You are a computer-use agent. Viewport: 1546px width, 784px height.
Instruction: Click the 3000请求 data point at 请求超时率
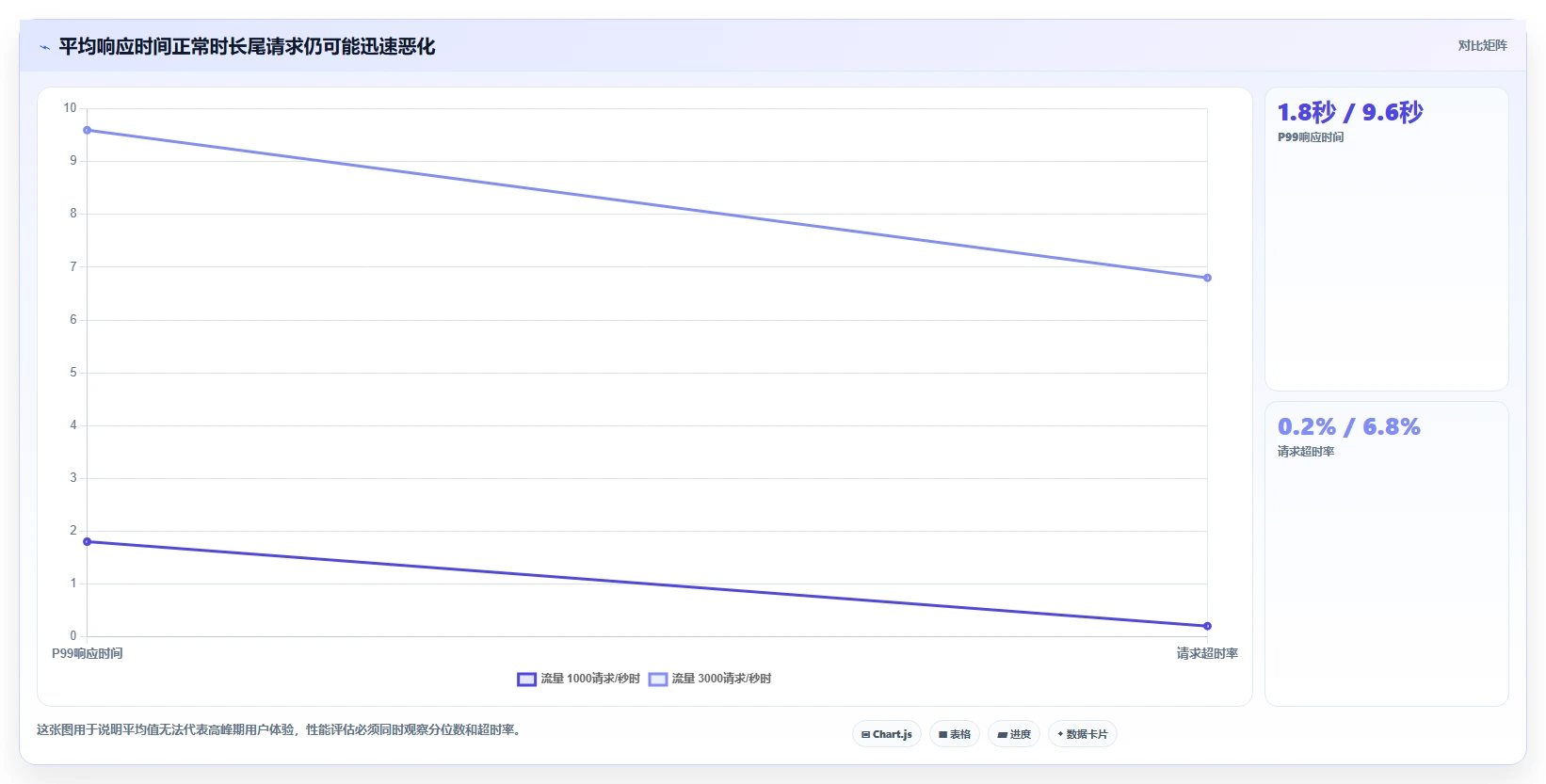coord(1207,278)
